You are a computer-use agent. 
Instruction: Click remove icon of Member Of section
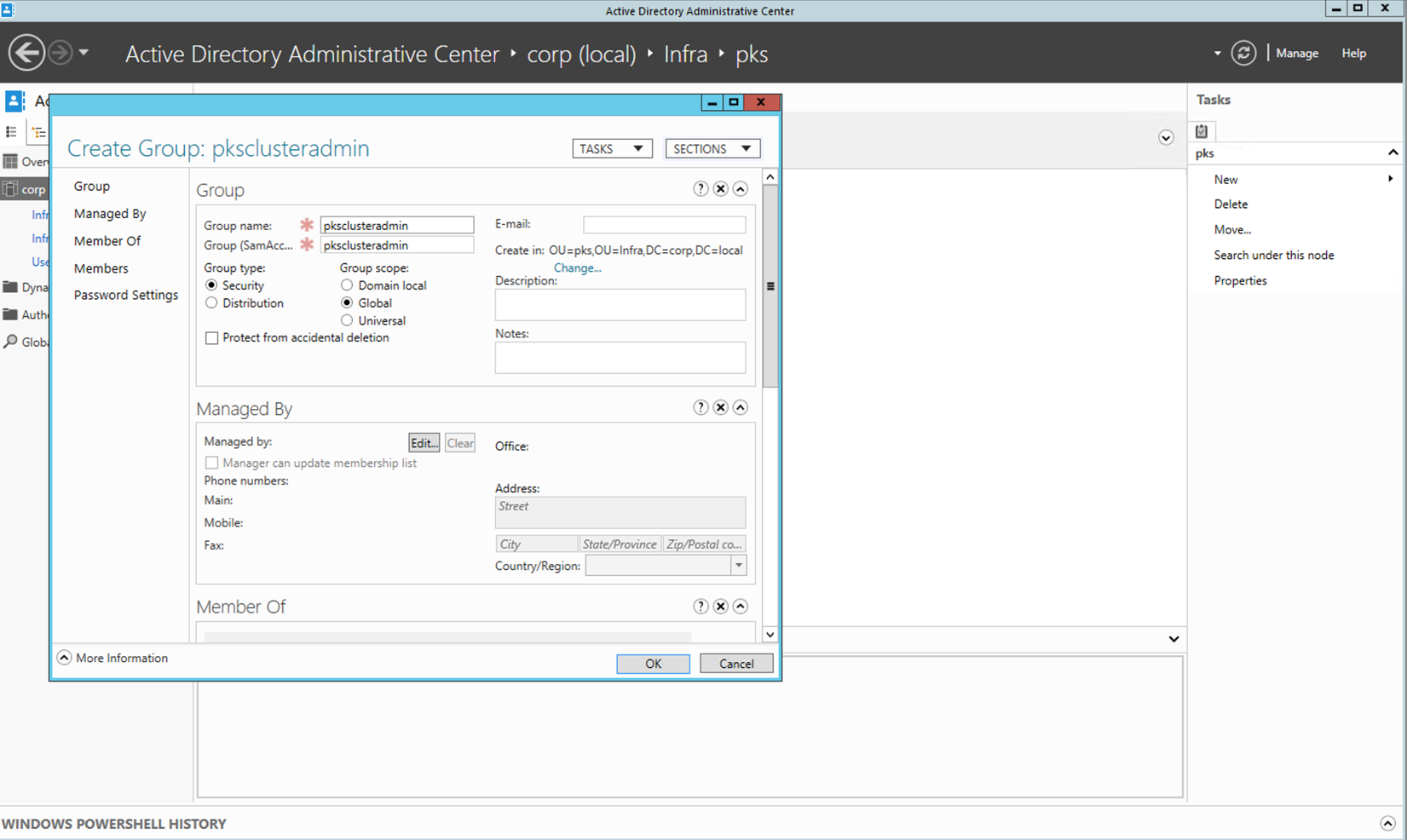[x=721, y=606]
